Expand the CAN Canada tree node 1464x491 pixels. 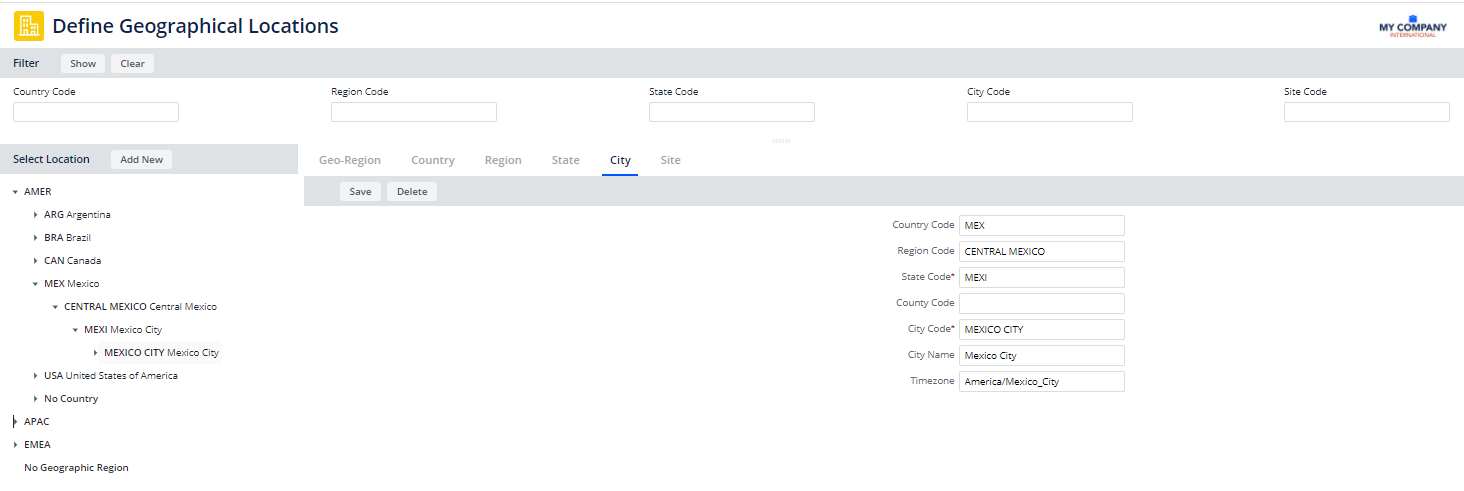(35, 261)
